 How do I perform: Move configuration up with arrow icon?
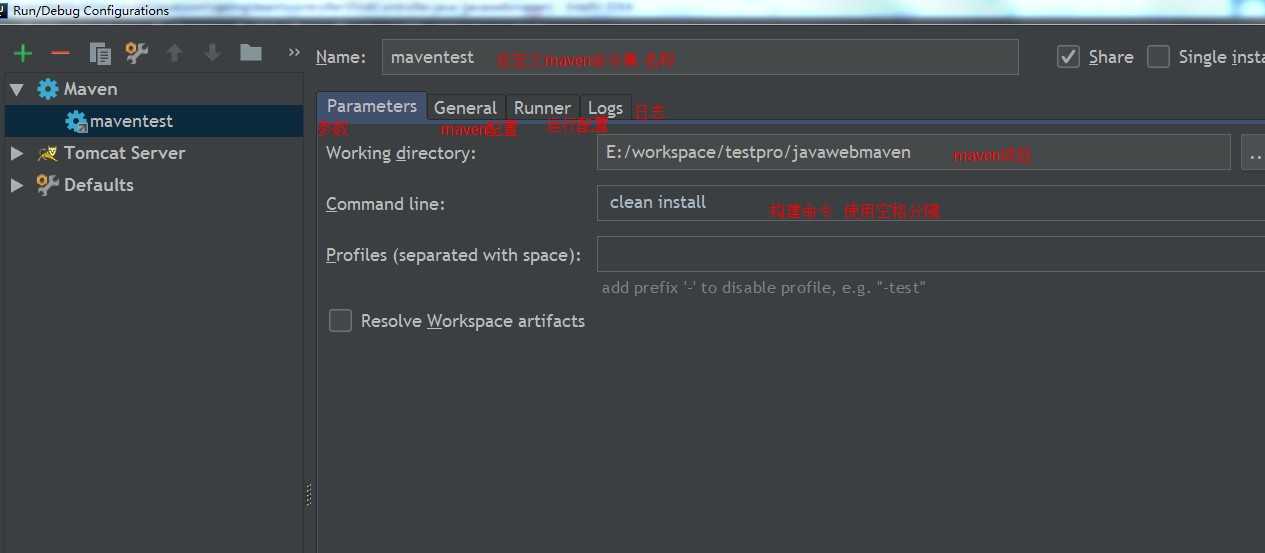click(x=174, y=53)
